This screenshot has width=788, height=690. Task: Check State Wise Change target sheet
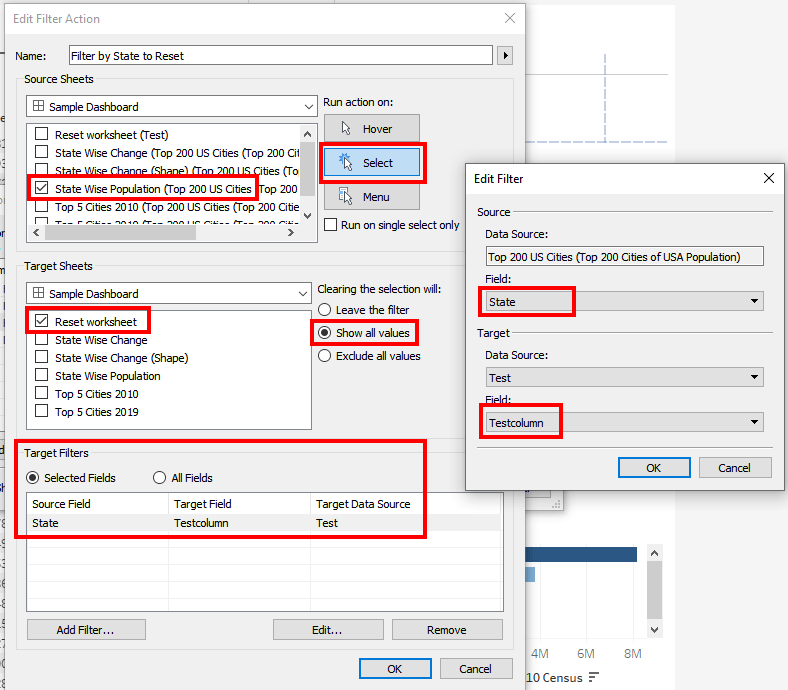pyautogui.click(x=42, y=339)
